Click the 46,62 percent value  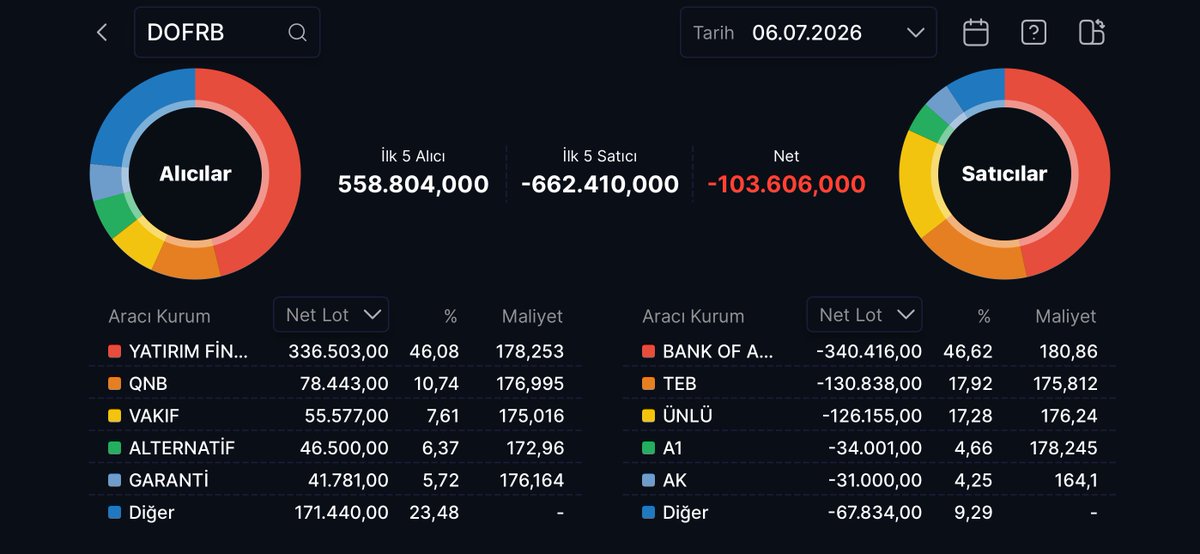967,352
